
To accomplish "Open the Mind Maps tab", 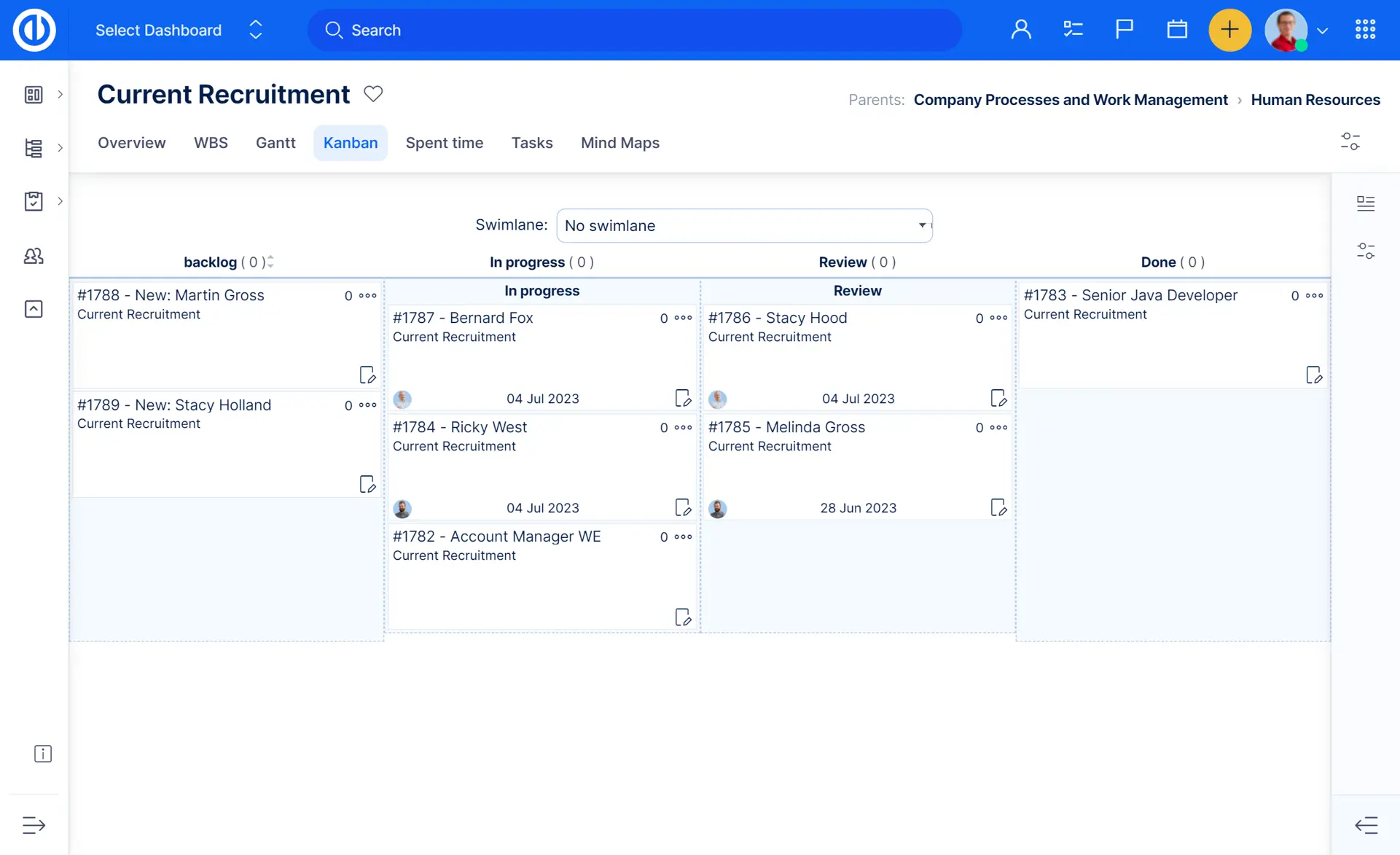I will click(x=619, y=143).
